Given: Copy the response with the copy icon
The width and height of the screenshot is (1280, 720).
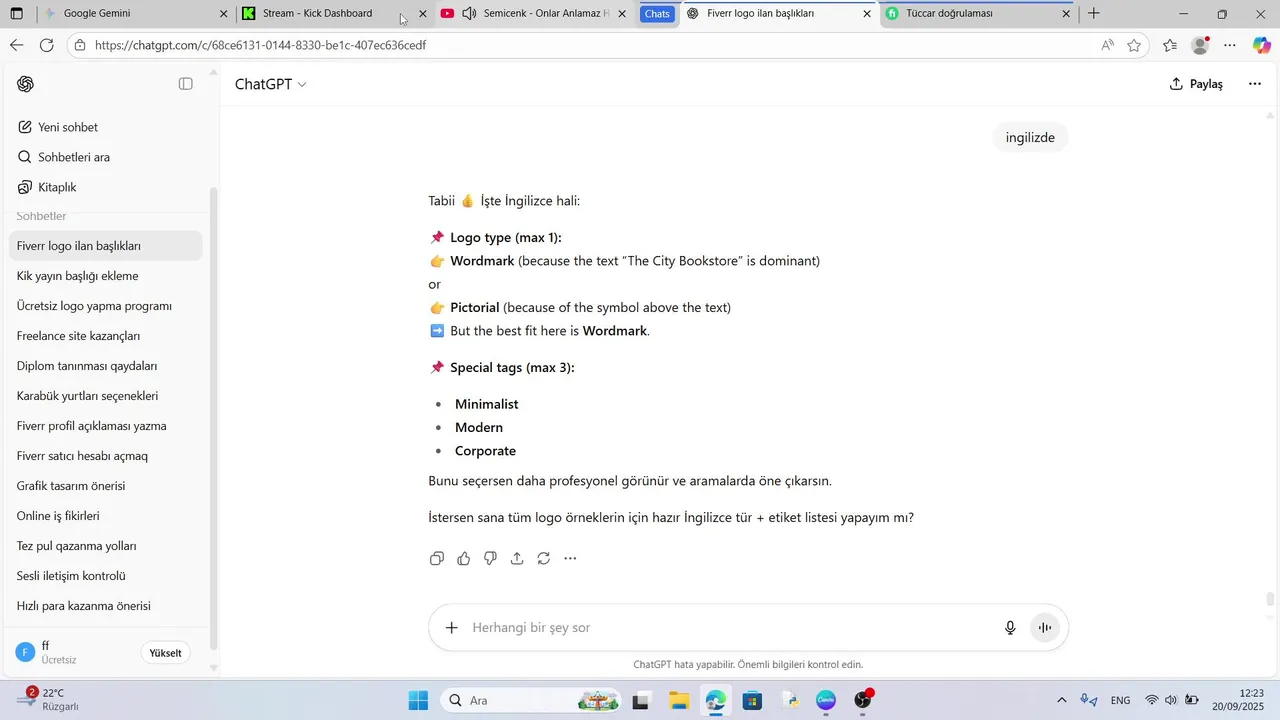Looking at the screenshot, I should pos(437,558).
